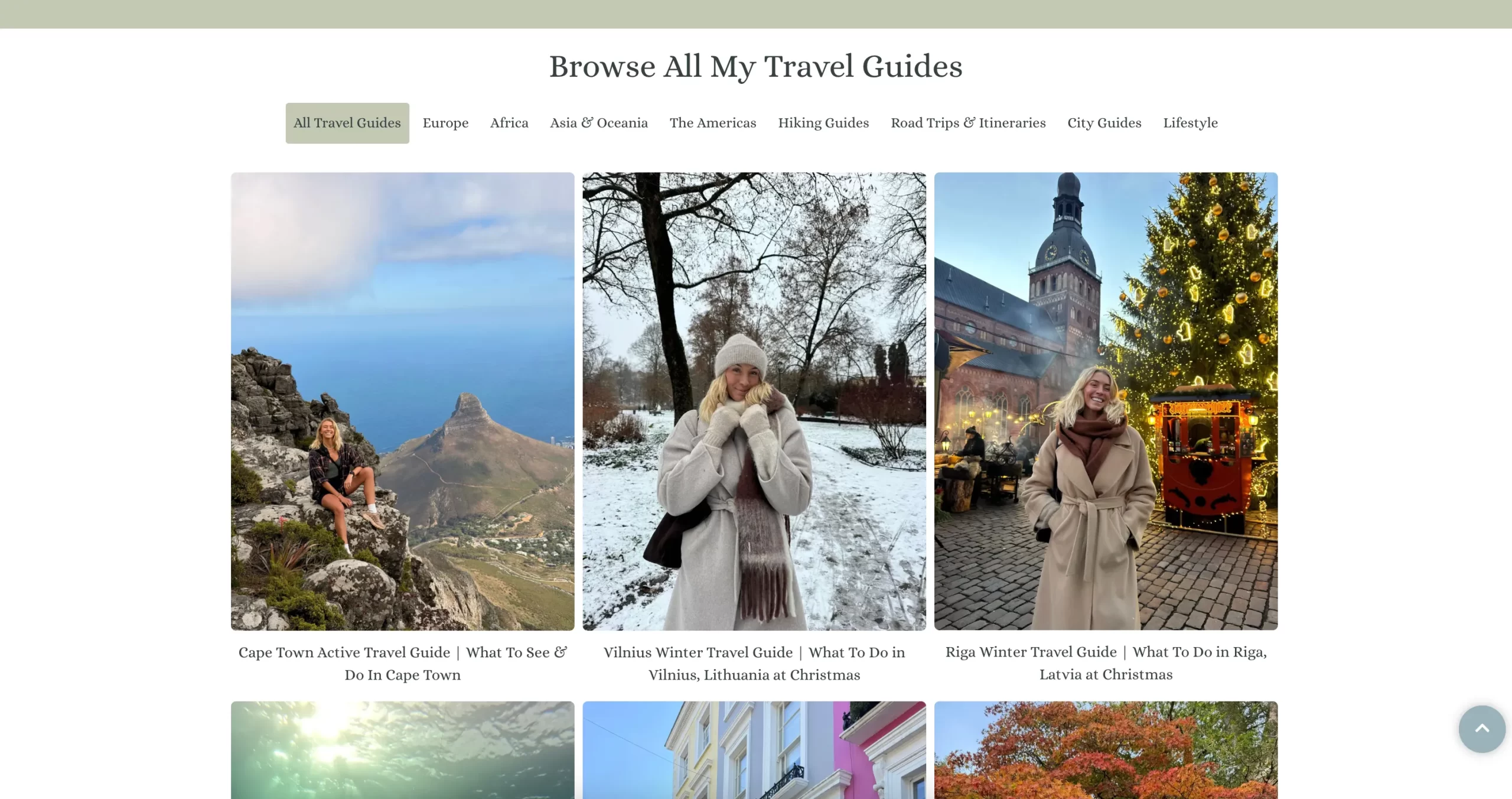Open the Asia & Oceania tab

pos(599,123)
